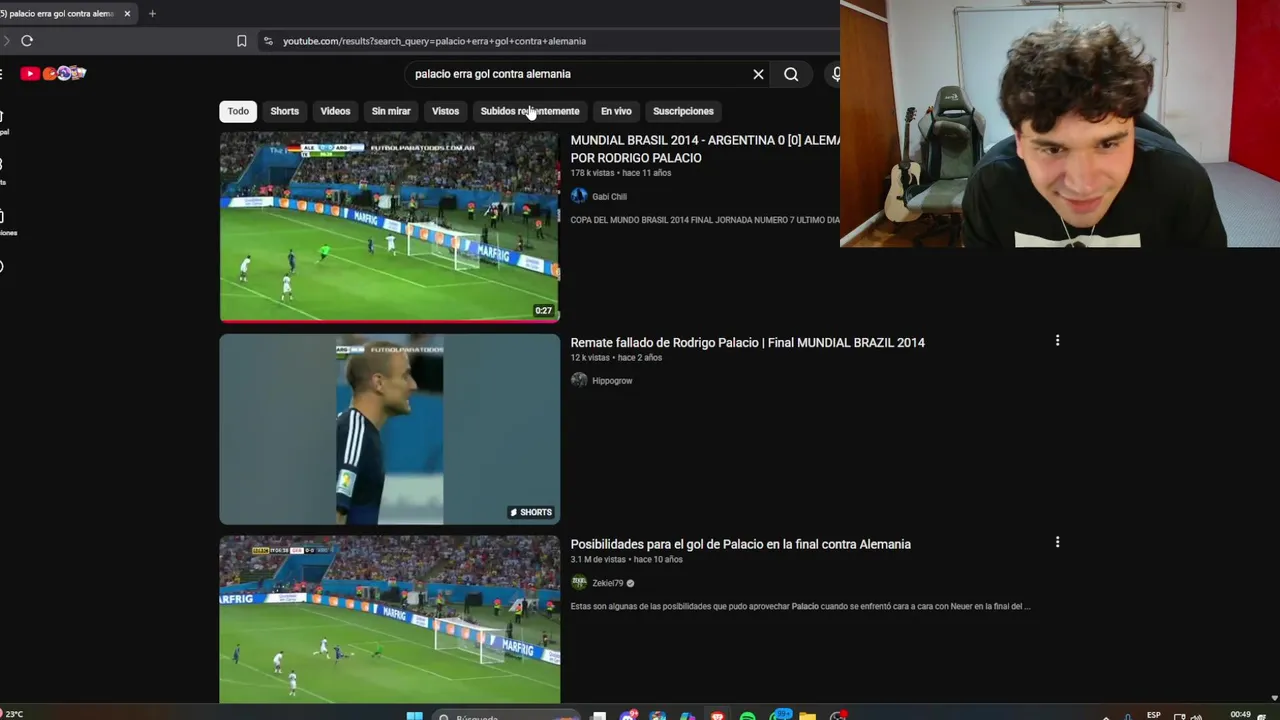1280x720 pixels.
Task: Play the 0:27 Mundial Brasil 2014 thumbnail
Action: pyautogui.click(x=390, y=227)
